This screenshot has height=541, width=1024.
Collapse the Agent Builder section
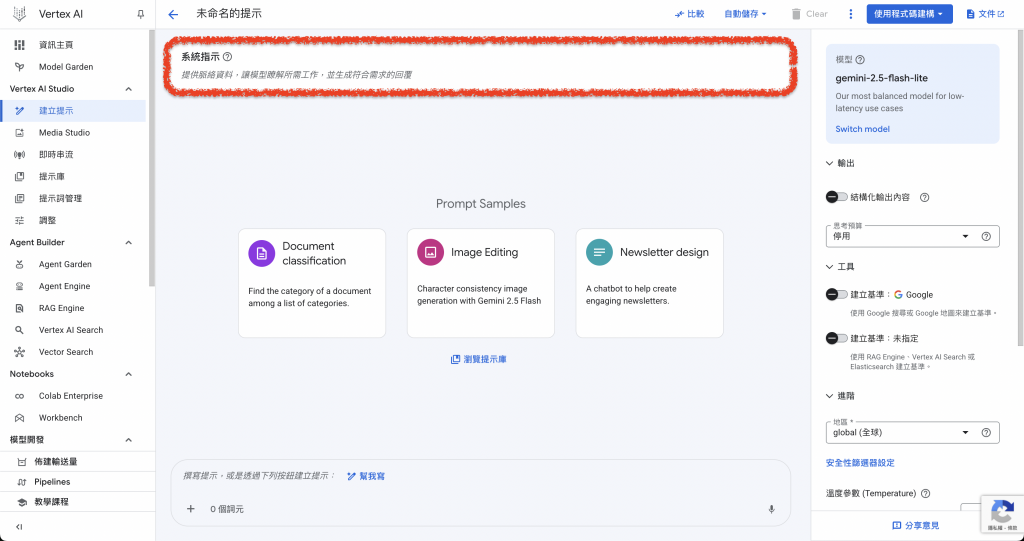coord(129,242)
